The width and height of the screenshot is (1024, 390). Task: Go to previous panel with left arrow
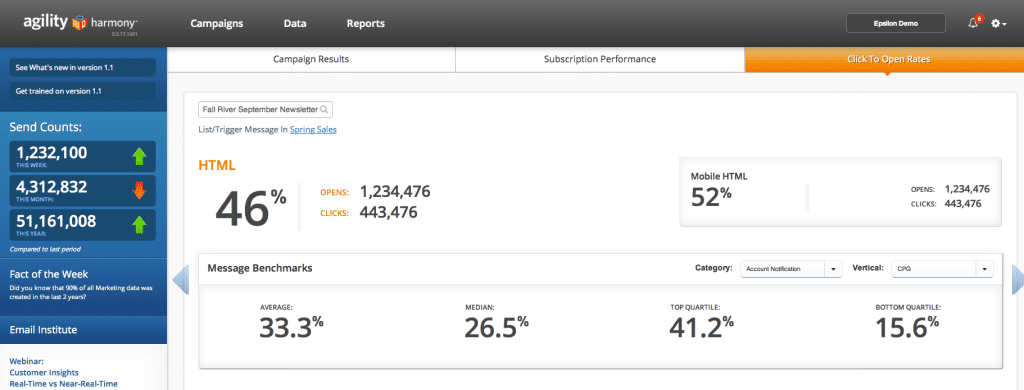[180, 280]
